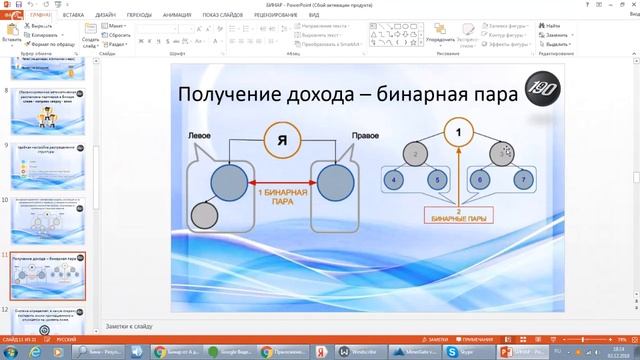
Task: Toggle text shadow S formatting
Action: tap(167, 41)
